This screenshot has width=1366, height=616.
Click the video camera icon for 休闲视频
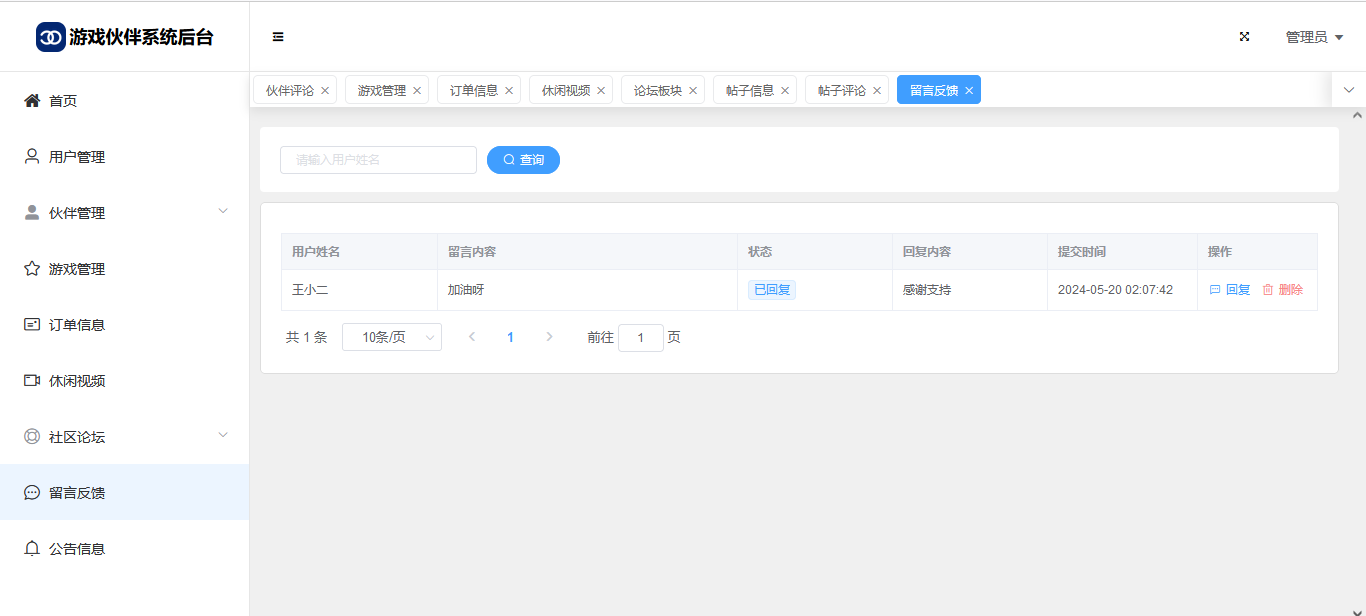pos(32,381)
